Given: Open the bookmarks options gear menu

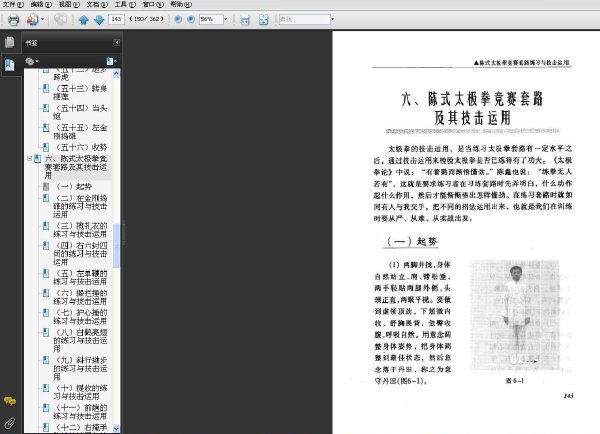Looking at the screenshot, I should (32, 61).
